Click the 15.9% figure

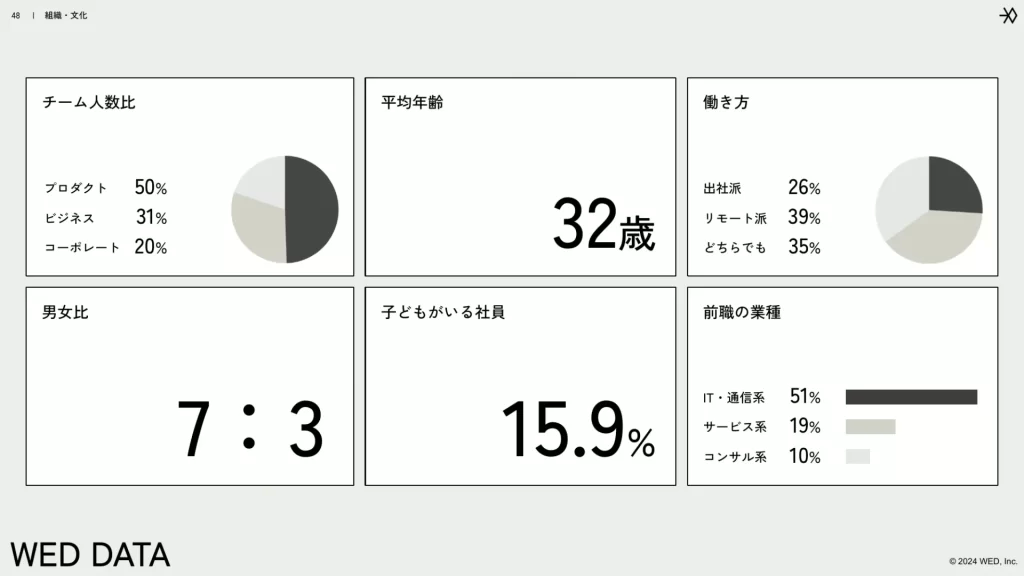[x=577, y=429]
